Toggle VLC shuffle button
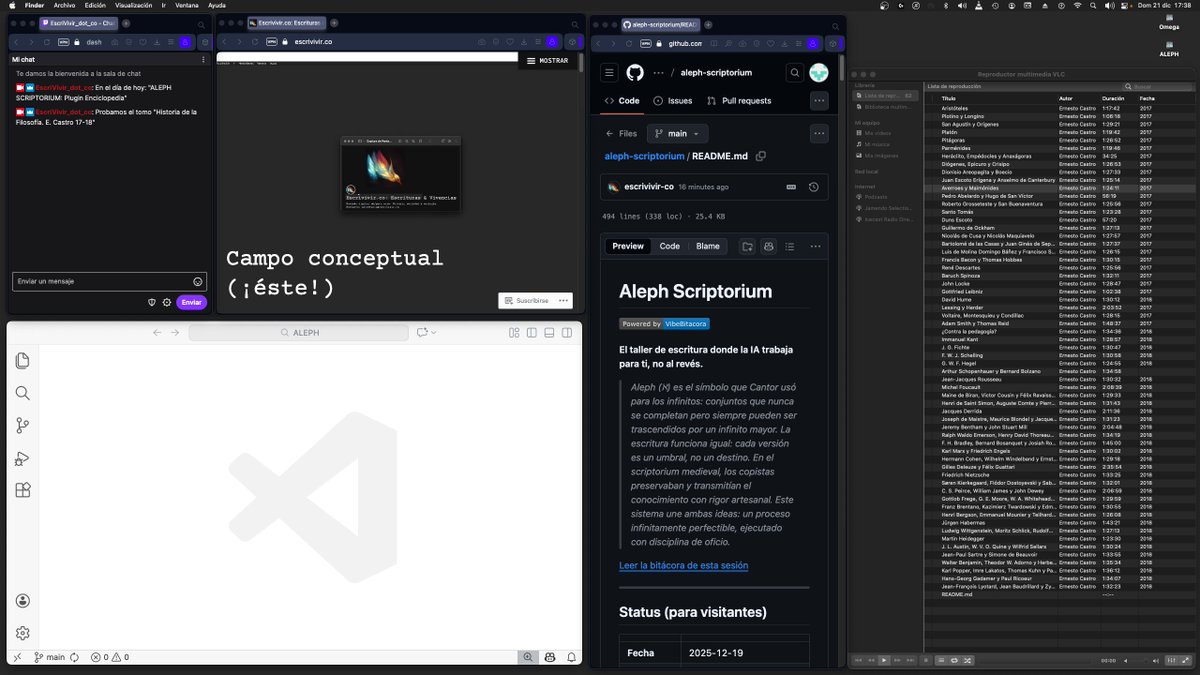This screenshot has width=1200, height=675. [967, 660]
